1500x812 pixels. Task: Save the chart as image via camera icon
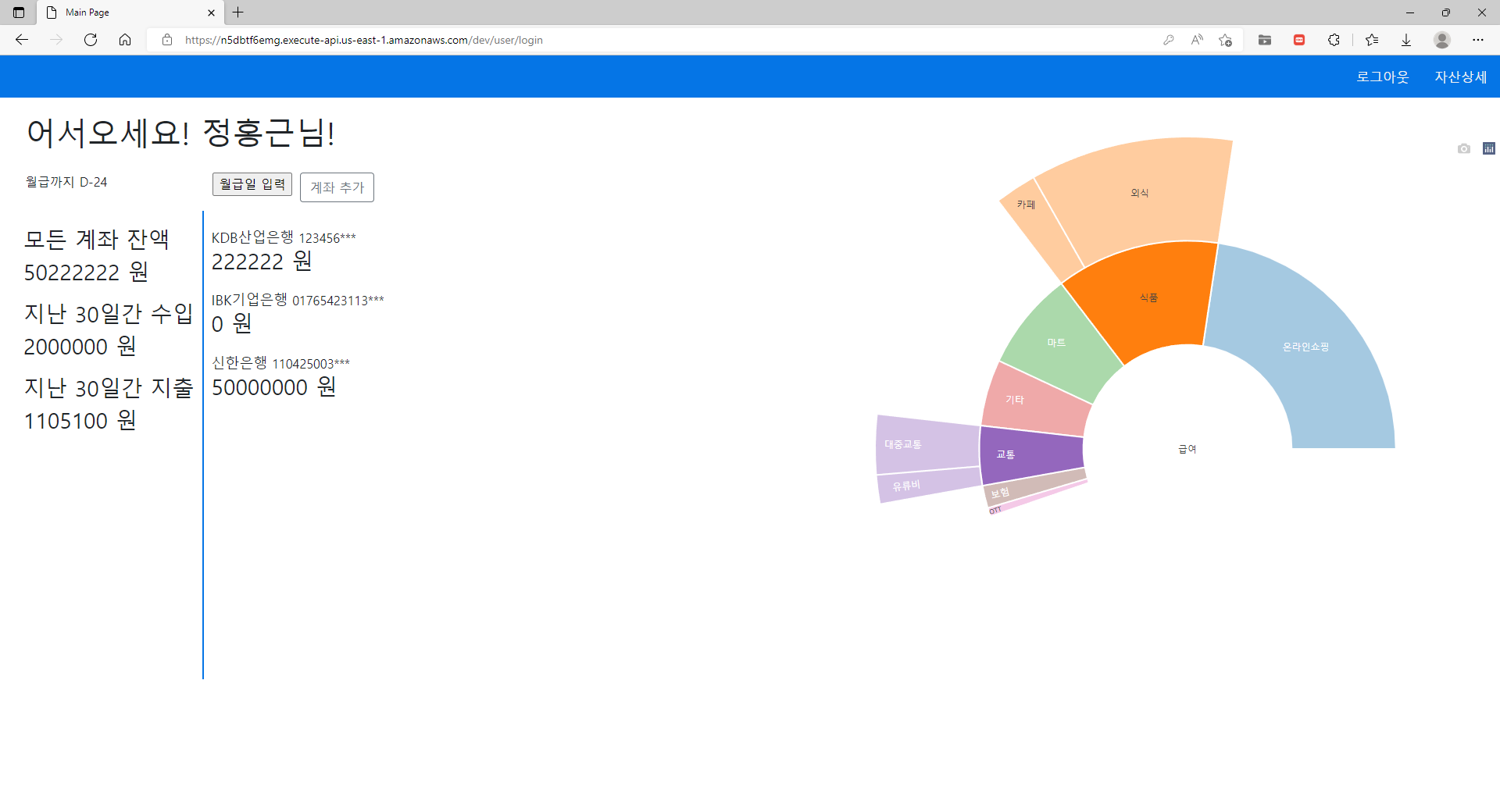(x=1464, y=148)
